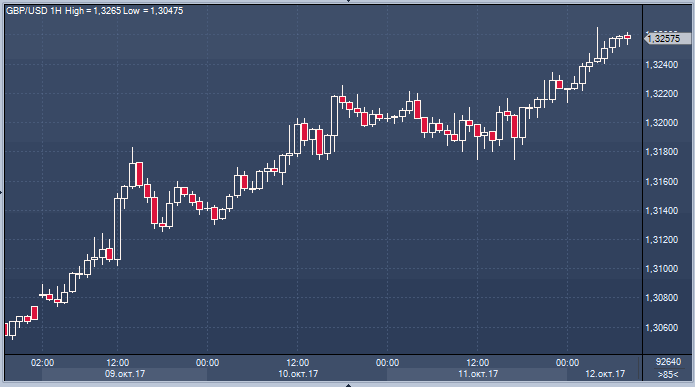Click the 1,32400 price axis label

pos(662,65)
